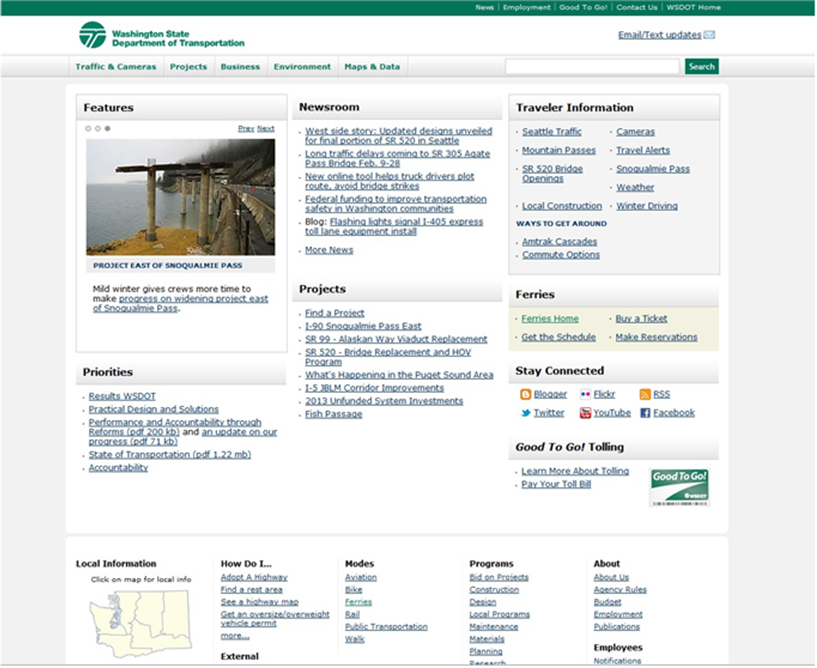This screenshot has width=817, height=668.
Task: Click the YouTube icon
Action: [x=585, y=413]
